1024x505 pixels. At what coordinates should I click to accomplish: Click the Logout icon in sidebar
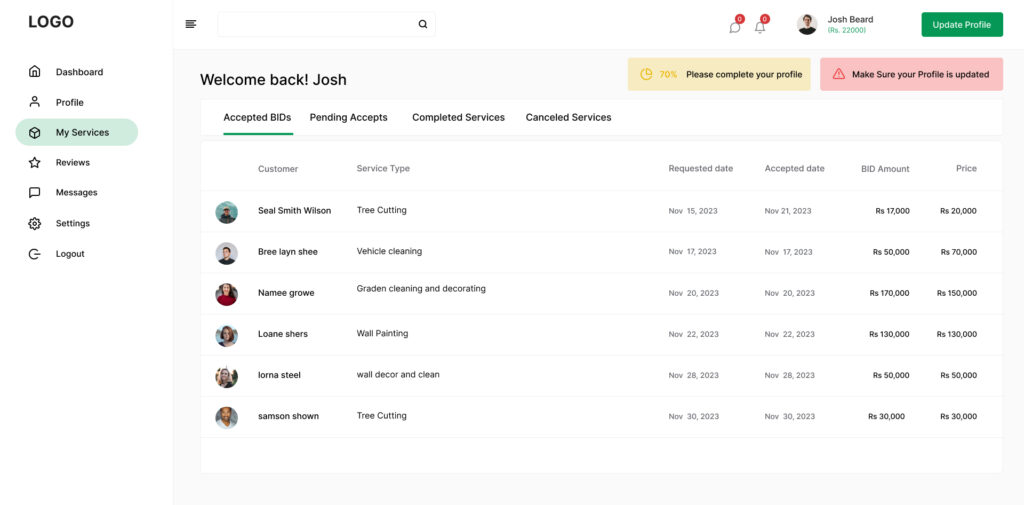click(x=35, y=253)
